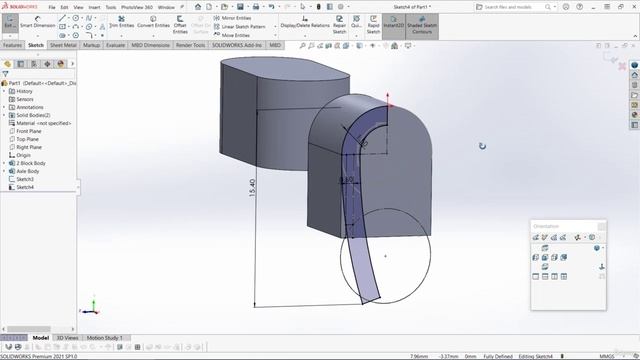Click the Material <not specified> item
640x360 pixels.
coord(40,123)
